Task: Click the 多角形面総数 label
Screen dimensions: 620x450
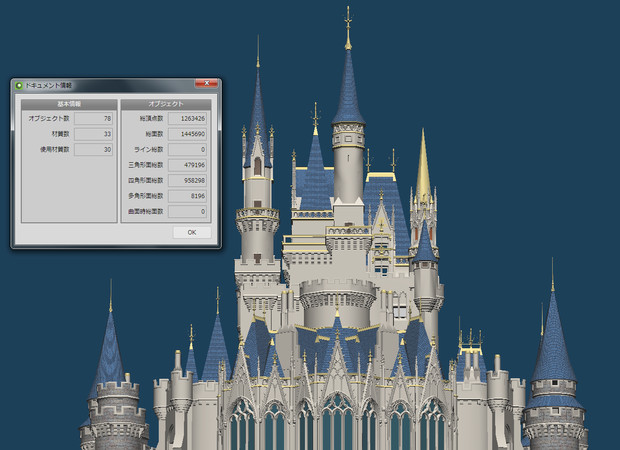Action: click(x=146, y=196)
